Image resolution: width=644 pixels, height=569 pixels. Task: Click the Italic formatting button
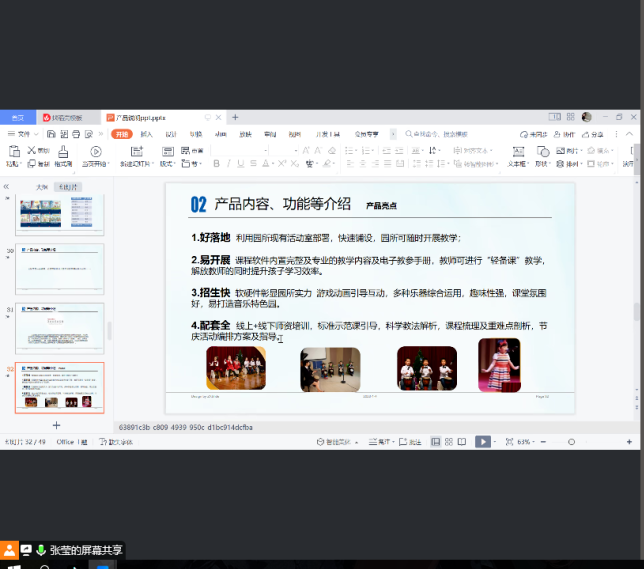(x=228, y=164)
